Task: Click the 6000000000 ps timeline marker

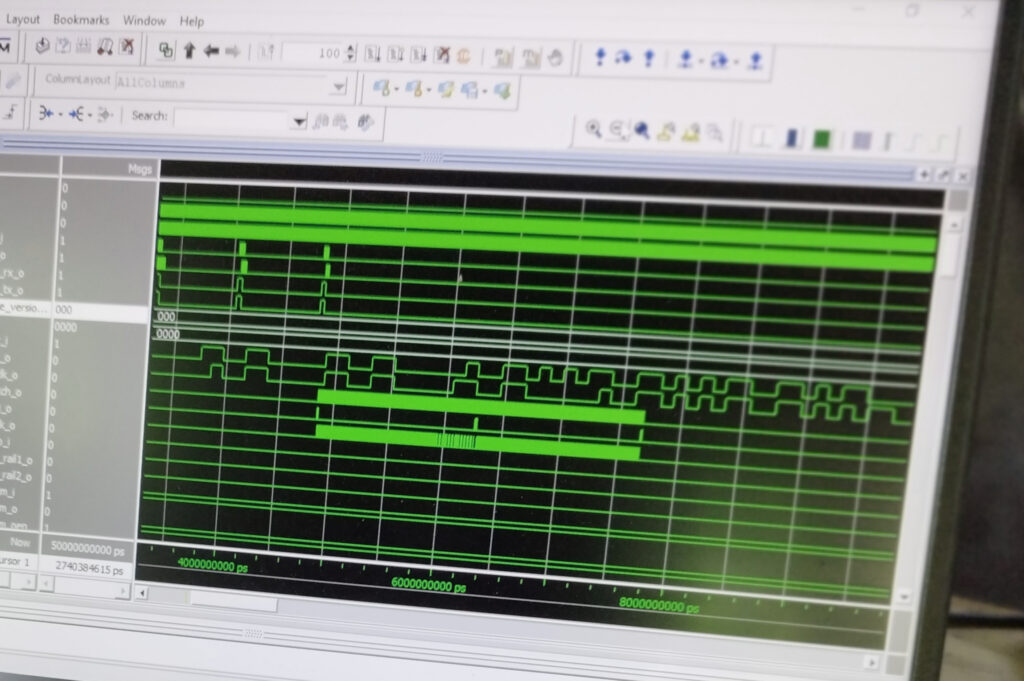Action: (x=428, y=585)
